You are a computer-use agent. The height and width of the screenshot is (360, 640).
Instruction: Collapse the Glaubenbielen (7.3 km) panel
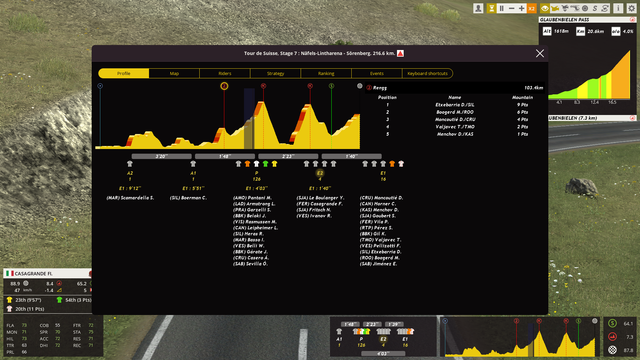(632, 118)
